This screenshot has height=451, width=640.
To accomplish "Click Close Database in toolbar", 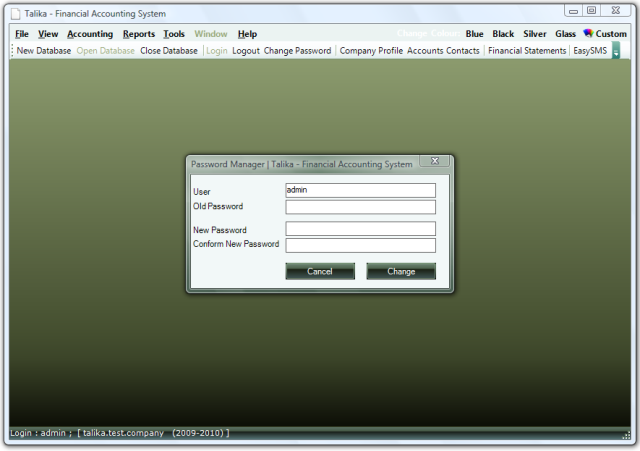I will (x=169, y=51).
